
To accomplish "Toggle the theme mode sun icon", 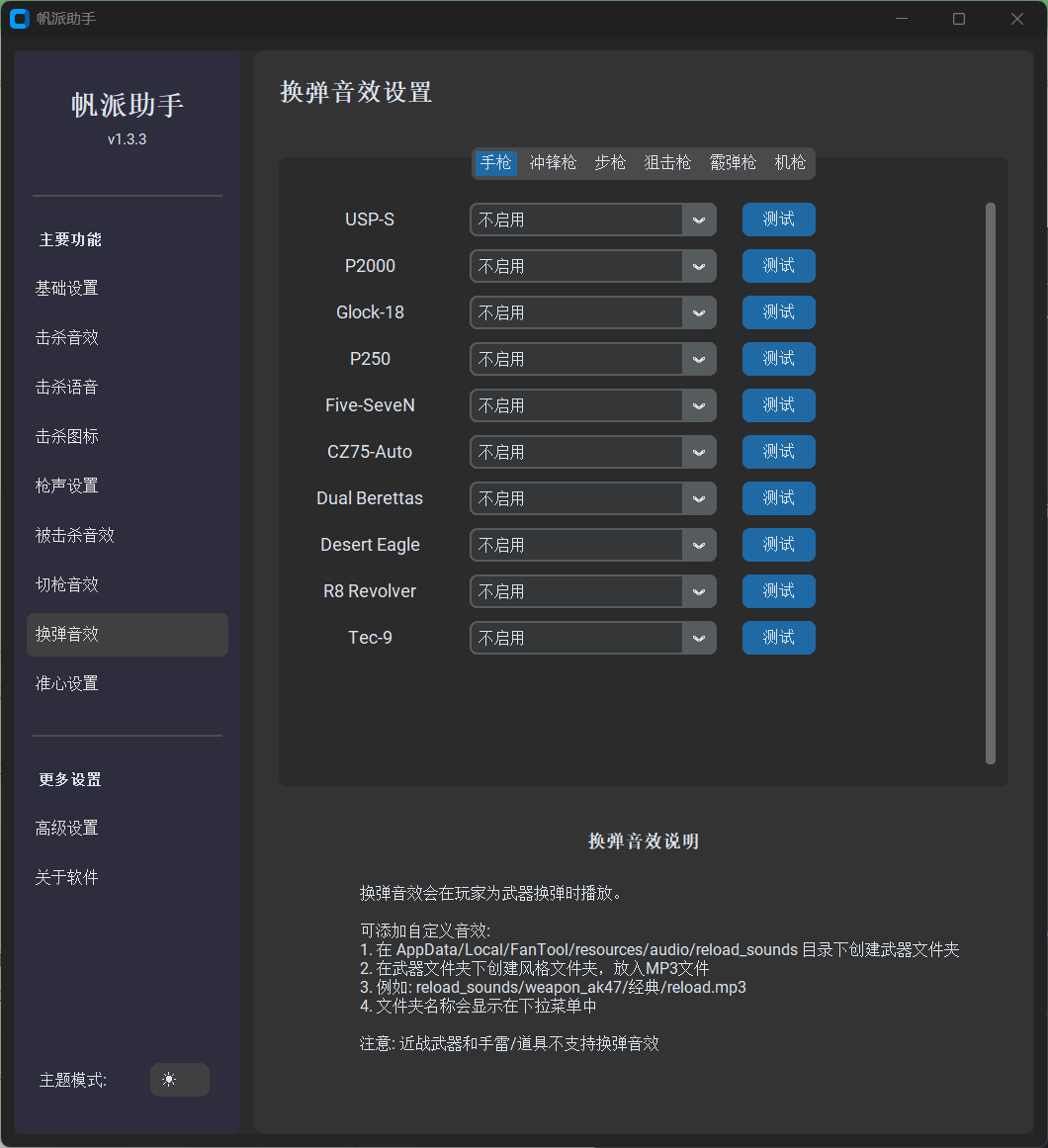I will coord(179,1080).
